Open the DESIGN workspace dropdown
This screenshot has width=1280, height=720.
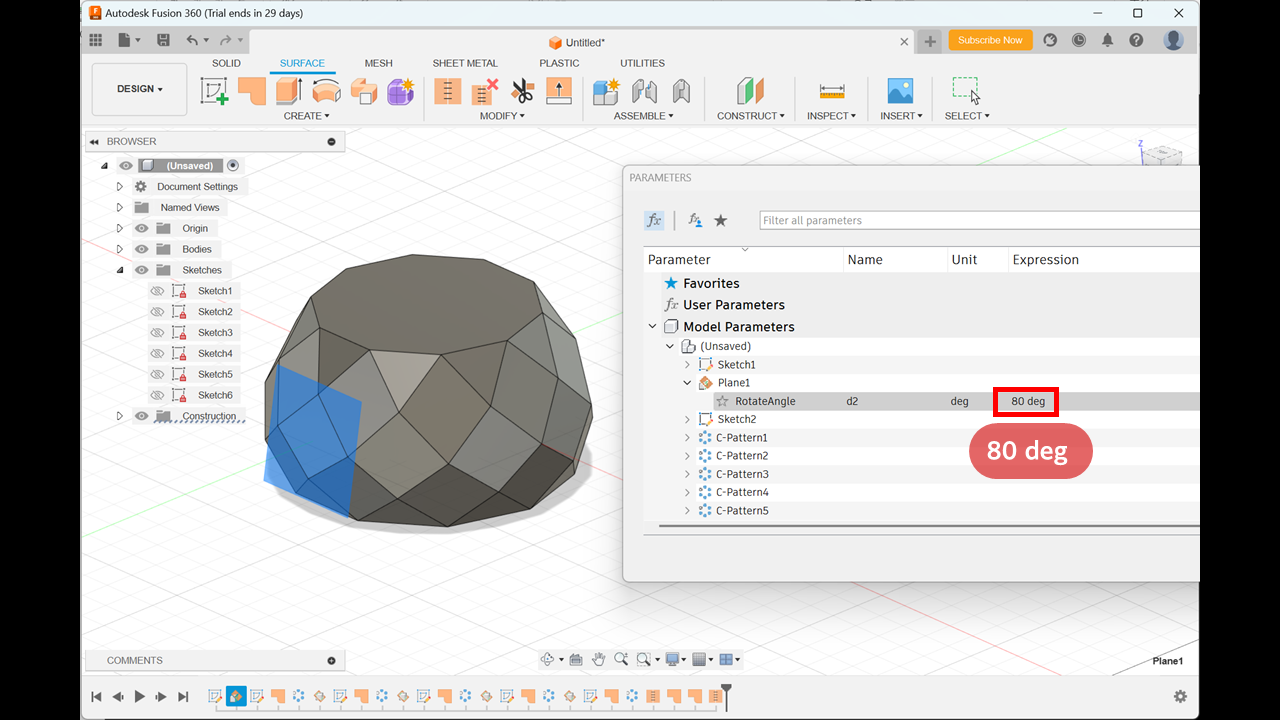pyautogui.click(x=139, y=89)
